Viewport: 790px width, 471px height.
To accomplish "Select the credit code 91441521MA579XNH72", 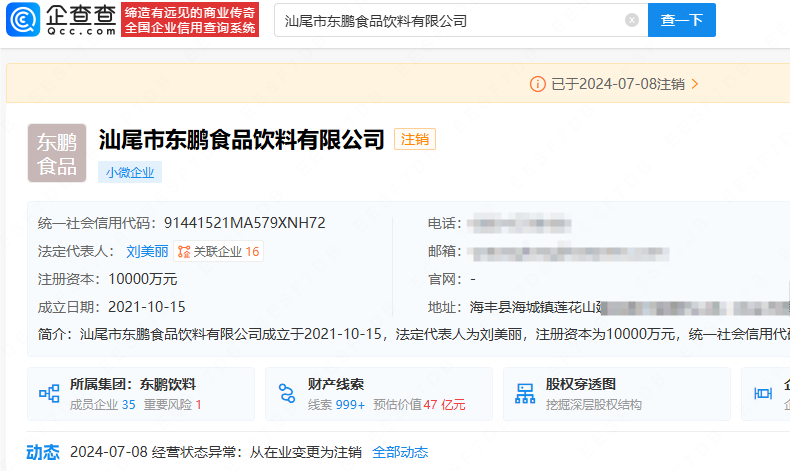I will pos(245,223).
